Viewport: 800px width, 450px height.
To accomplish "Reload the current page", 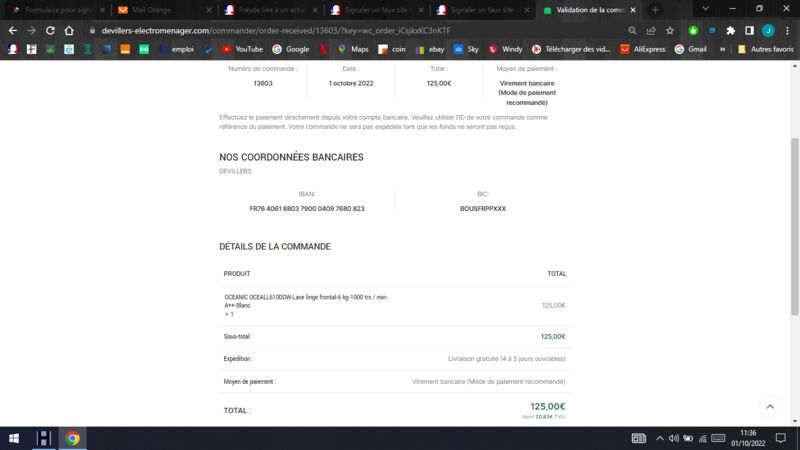I will click(50, 31).
